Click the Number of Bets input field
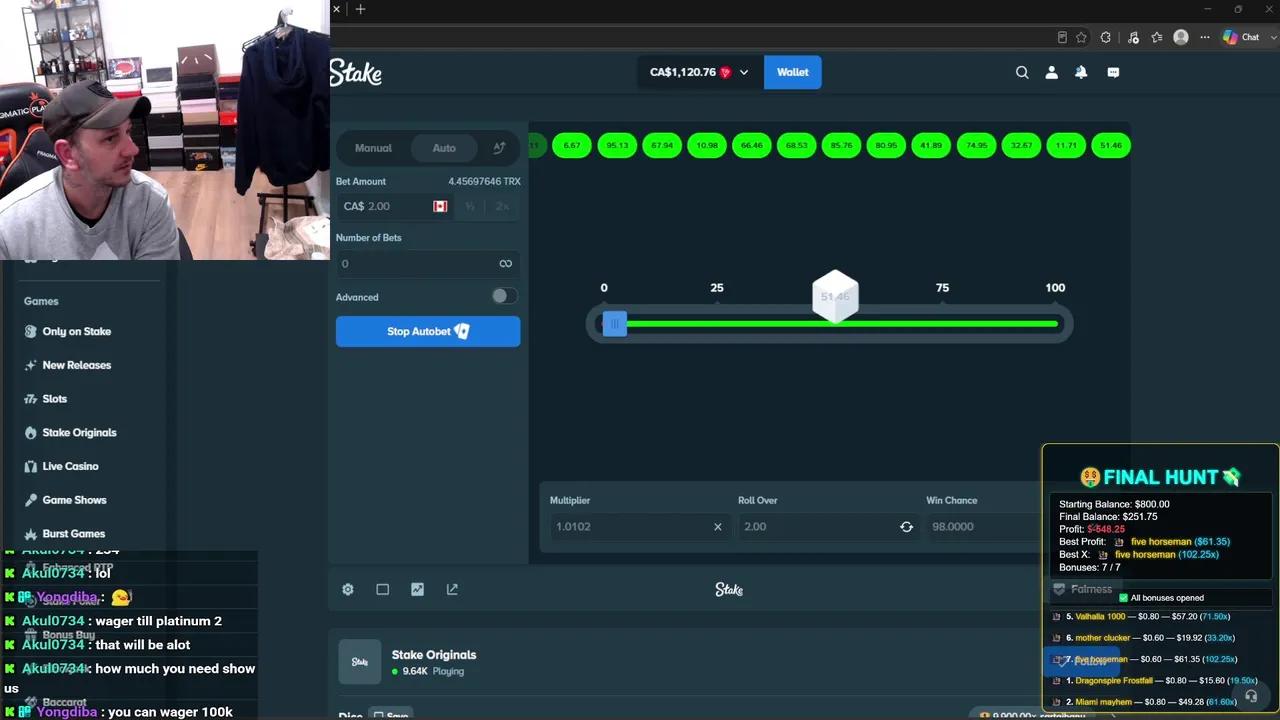Screen dimensions: 1280x720 pos(427,263)
